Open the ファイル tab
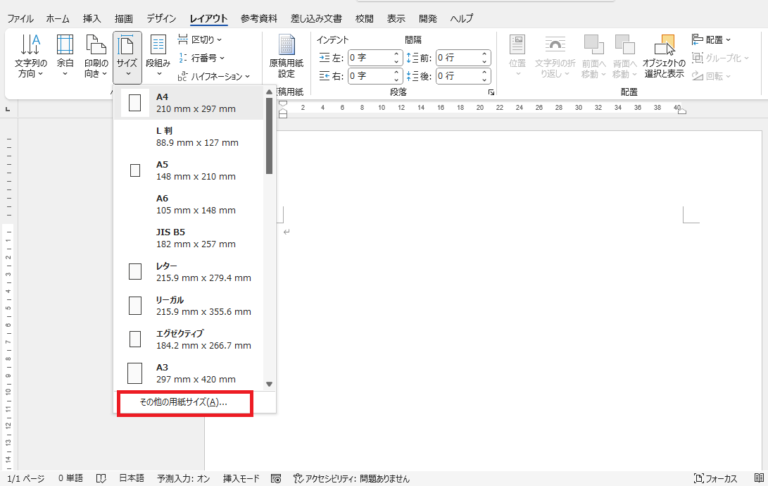The image size is (768, 486). pos(20,19)
